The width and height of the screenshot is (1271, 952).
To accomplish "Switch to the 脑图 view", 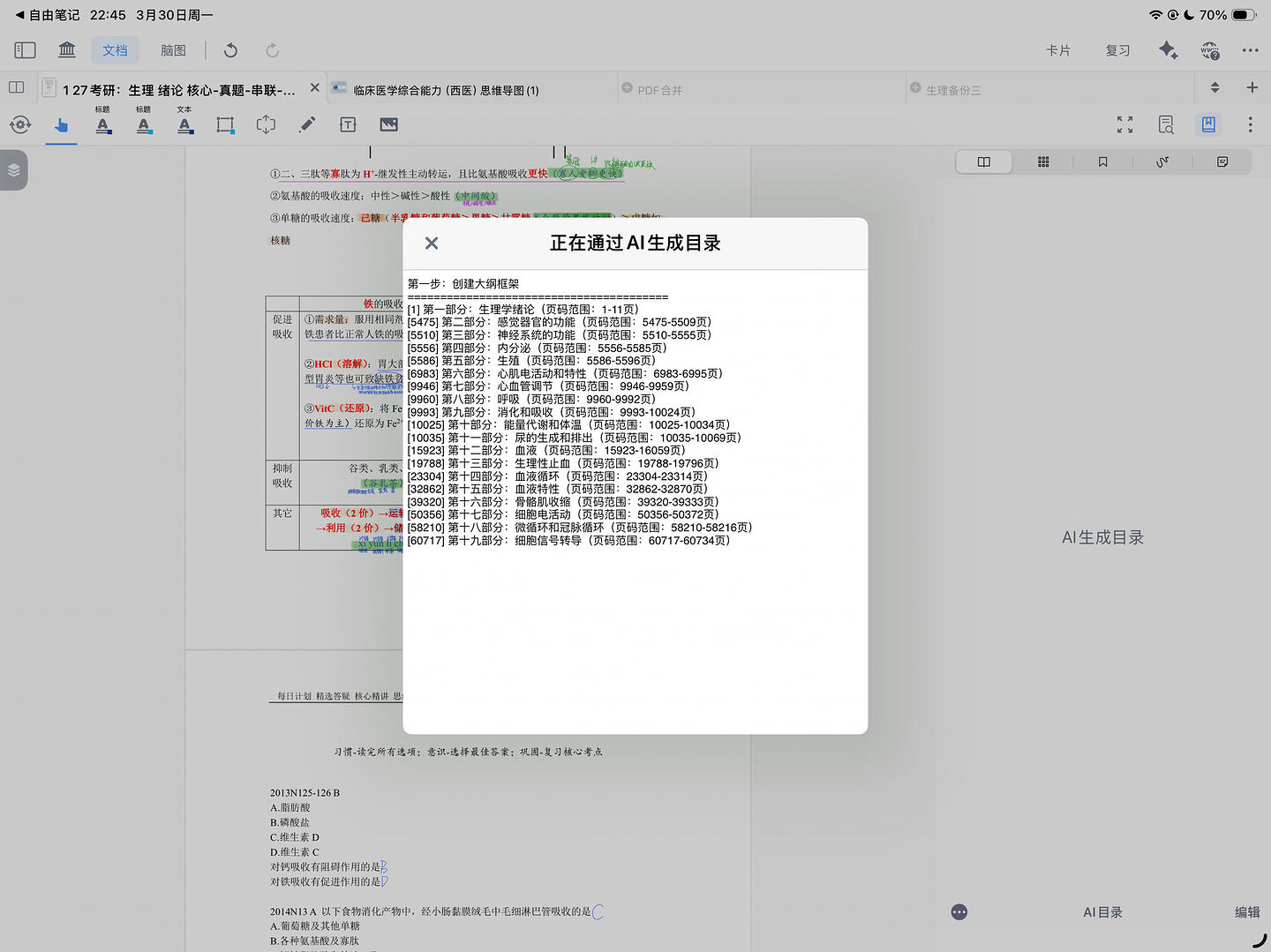I will 173,50.
